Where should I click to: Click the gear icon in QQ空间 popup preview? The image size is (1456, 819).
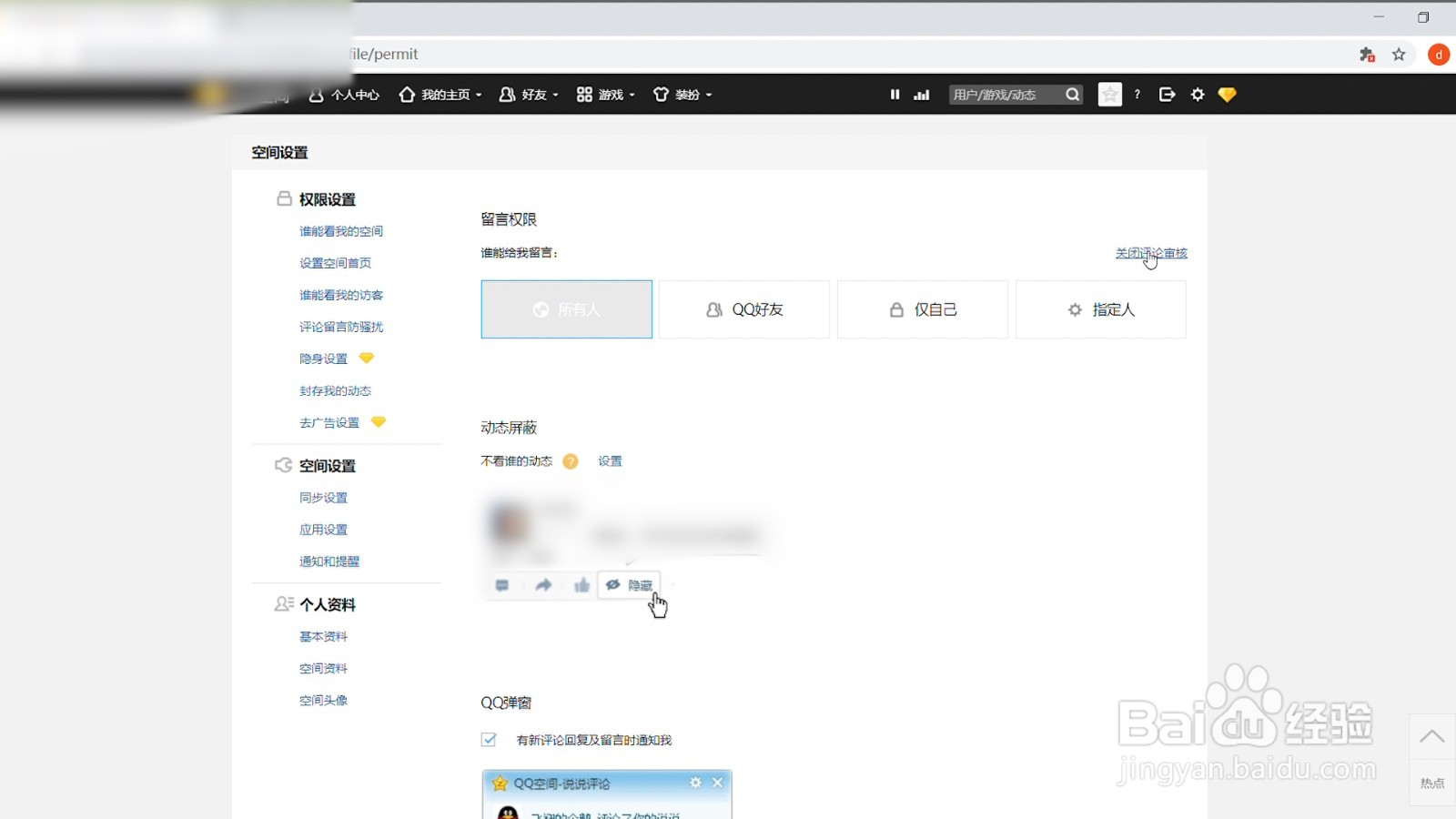tap(696, 783)
